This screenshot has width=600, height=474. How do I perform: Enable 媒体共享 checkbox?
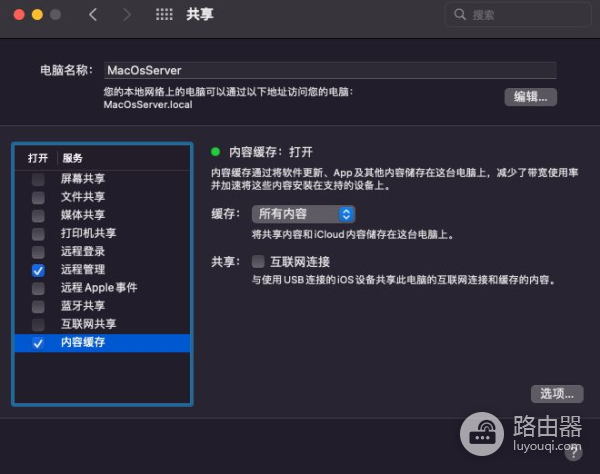pos(38,215)
